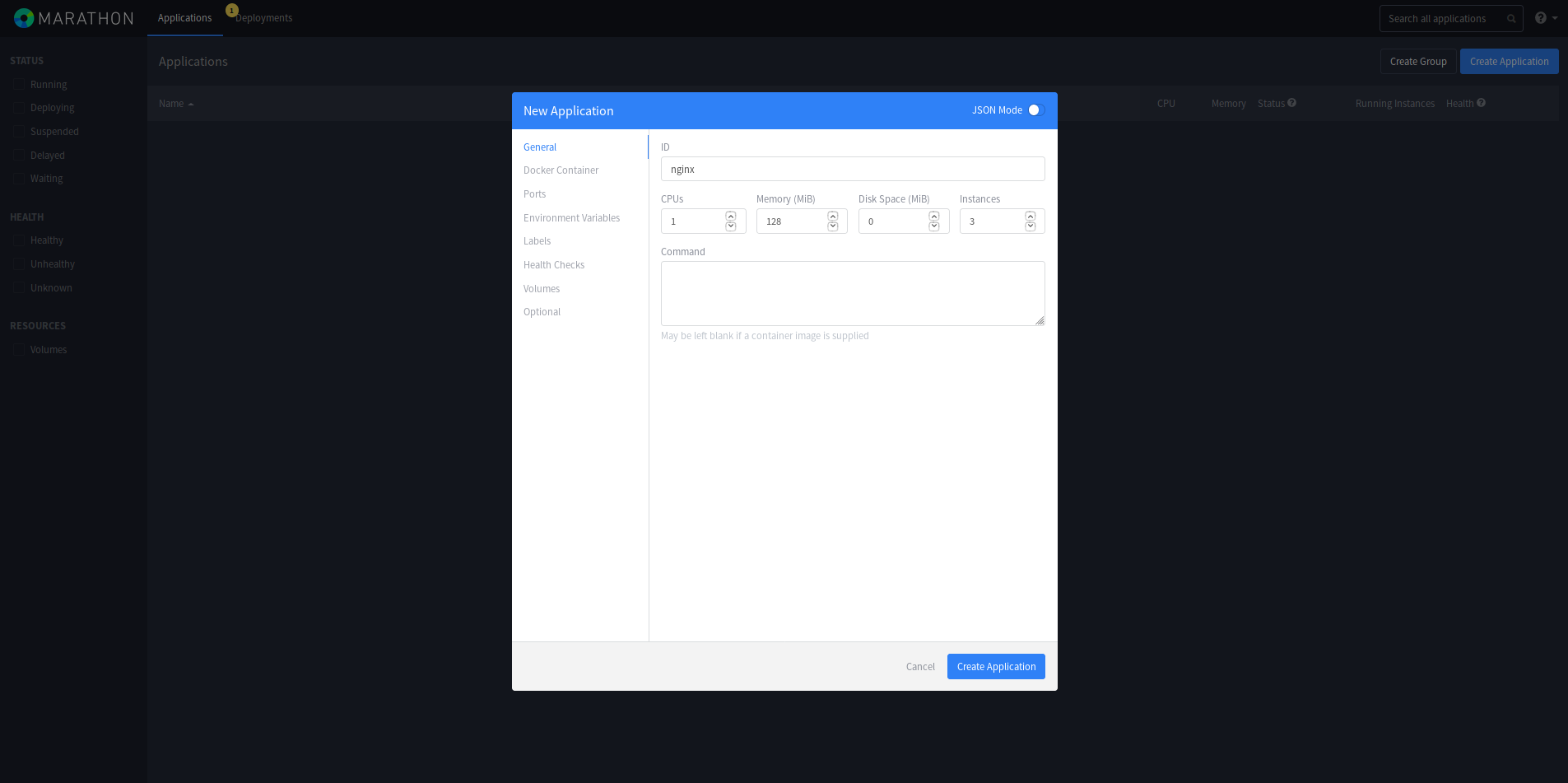Select the Ports section
The image size is (1568, 783).
pyautogui.click(x=535, y=194)
